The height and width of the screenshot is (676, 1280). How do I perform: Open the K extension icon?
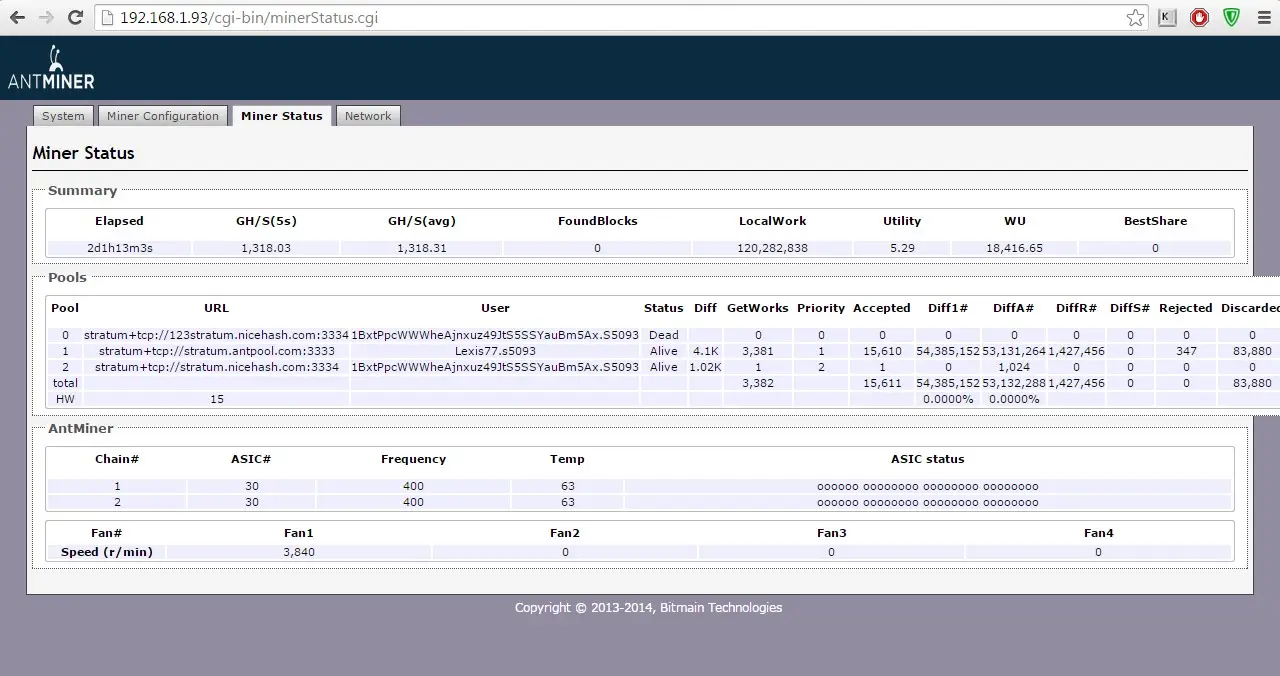(x=1168, y=18)
